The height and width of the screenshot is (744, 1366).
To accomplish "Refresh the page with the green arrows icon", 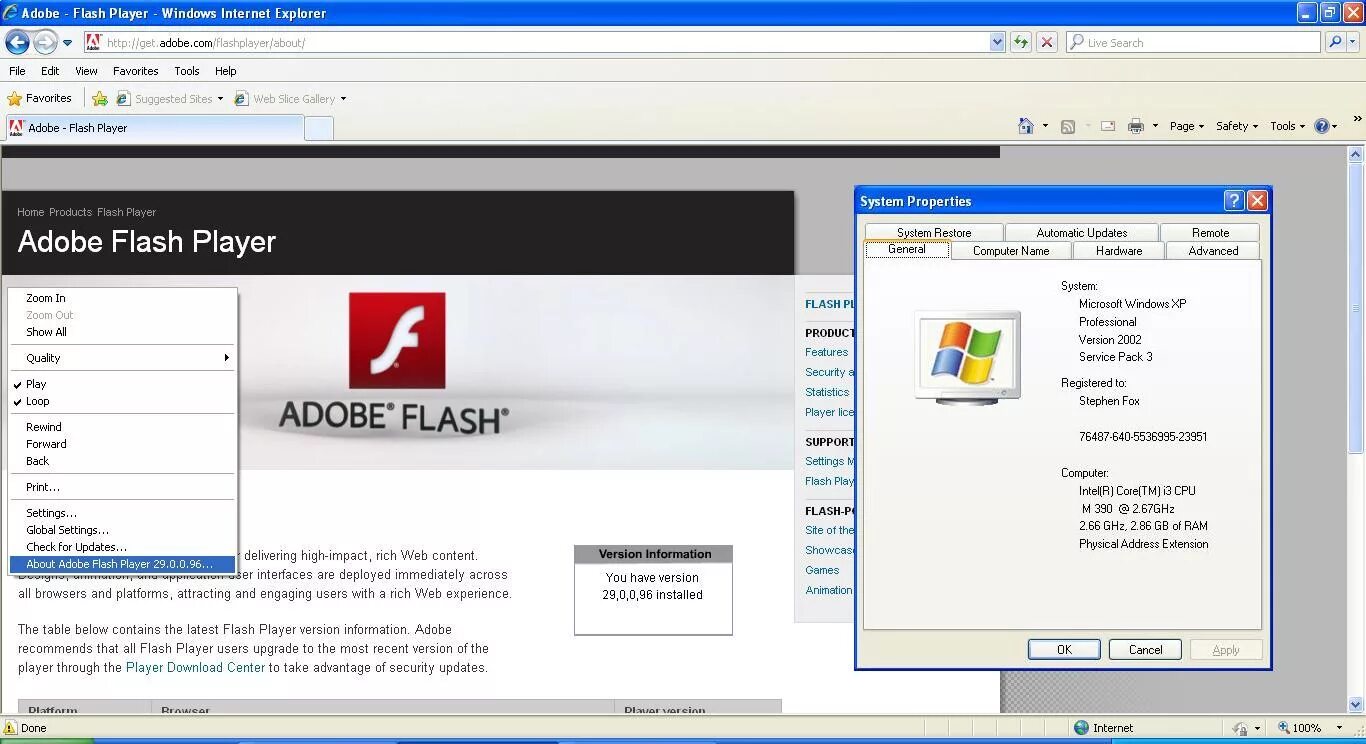I will [x=1020, y=42].
